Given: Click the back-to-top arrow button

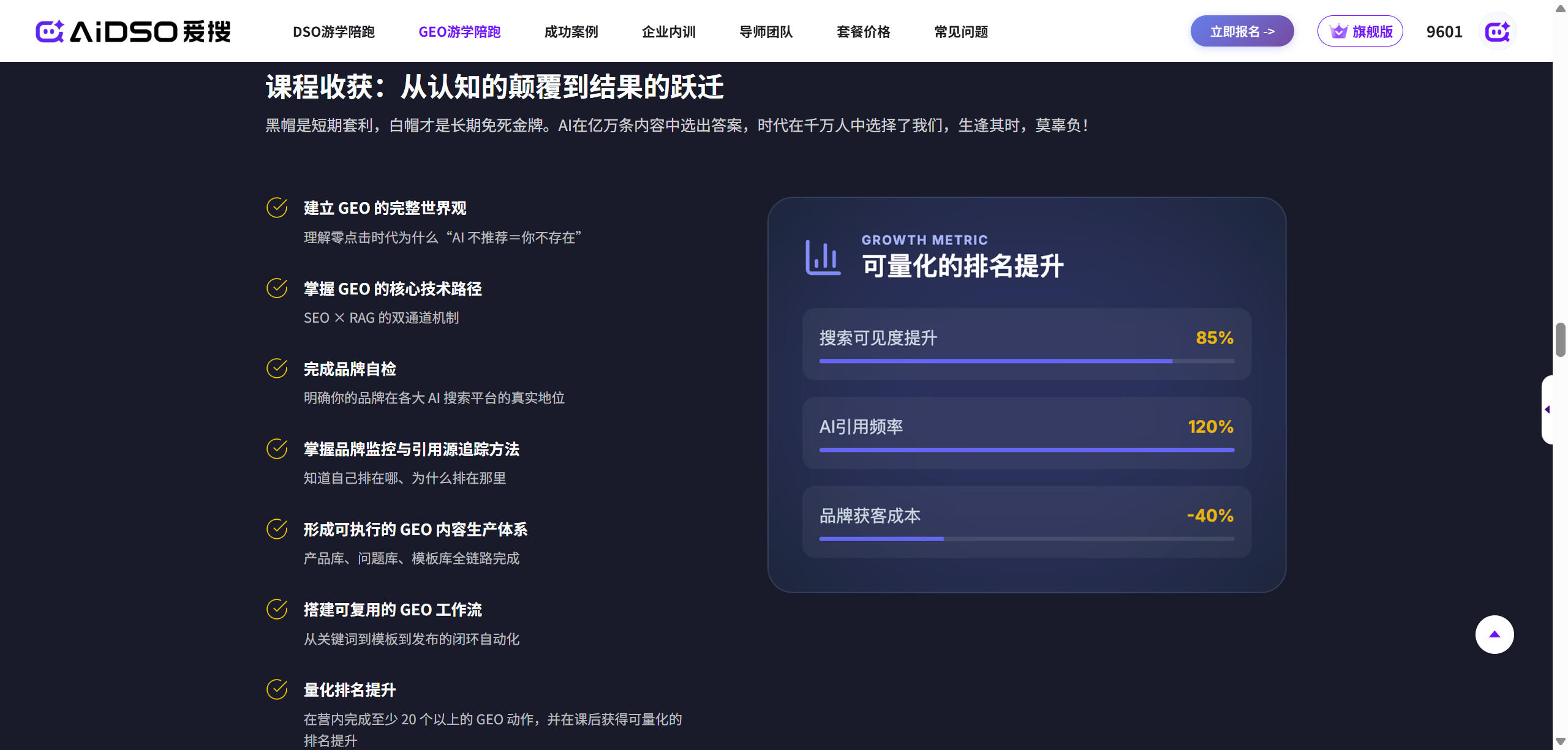Looking at the screenshot, I should tap(1494, 634).
